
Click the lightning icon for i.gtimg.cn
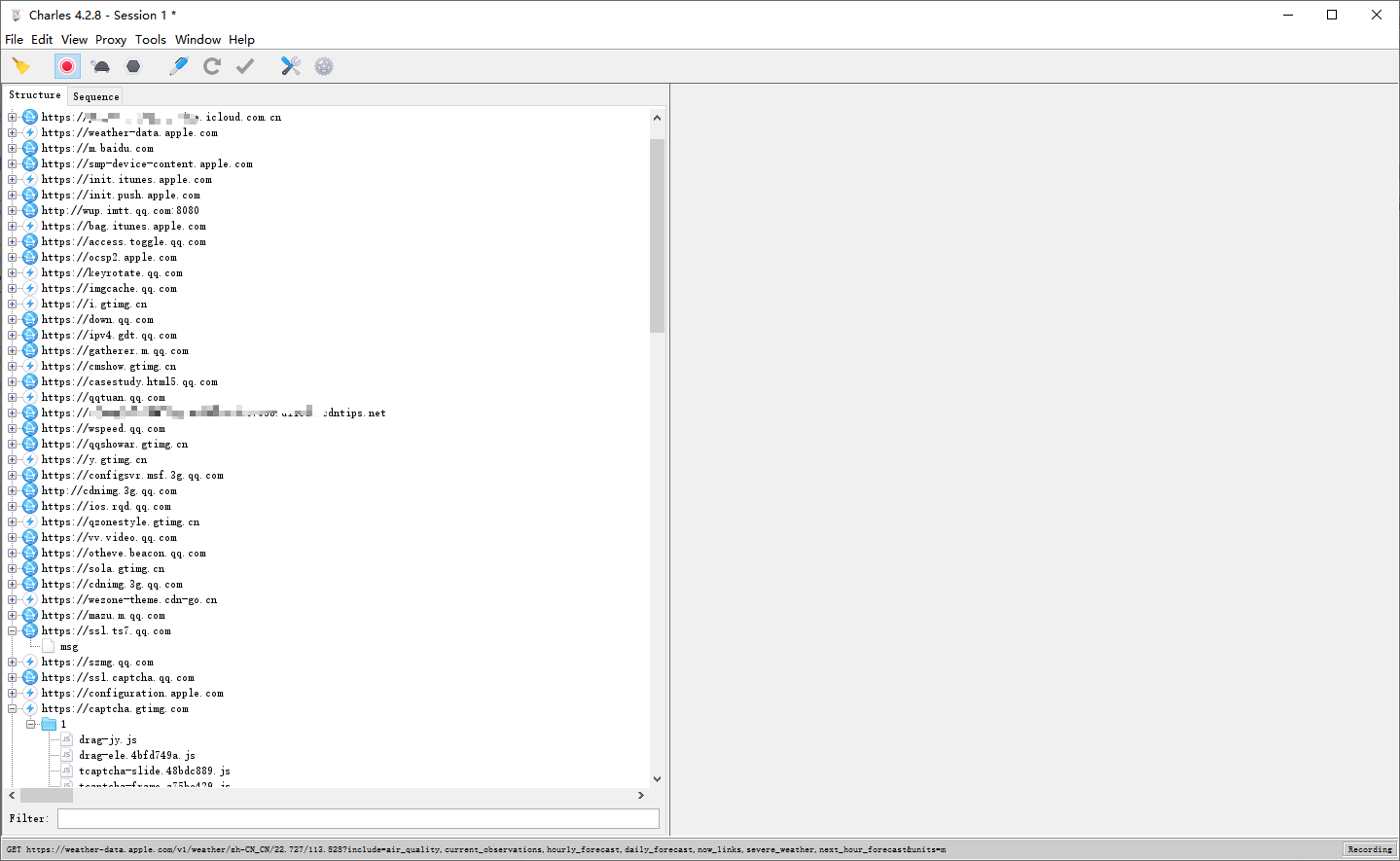click(30, 305)
